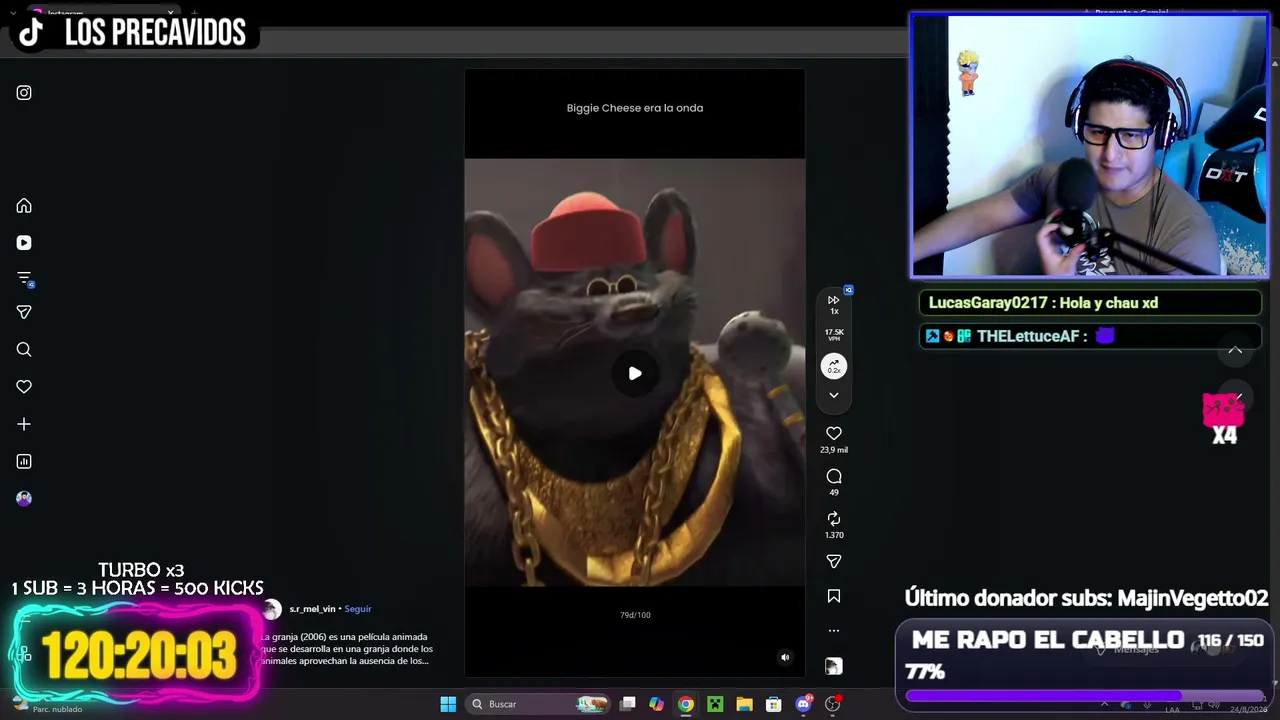Expand the reel stats panel chevron
Viewport: 1280px width, 720px height.
(x=834, y=395)
